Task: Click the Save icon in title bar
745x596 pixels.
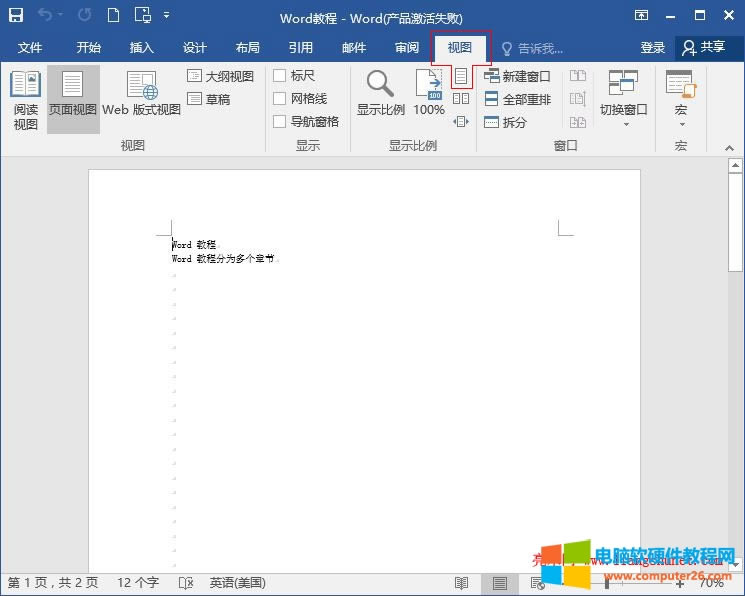Action: pyautogui.click(x=16, y=16)
